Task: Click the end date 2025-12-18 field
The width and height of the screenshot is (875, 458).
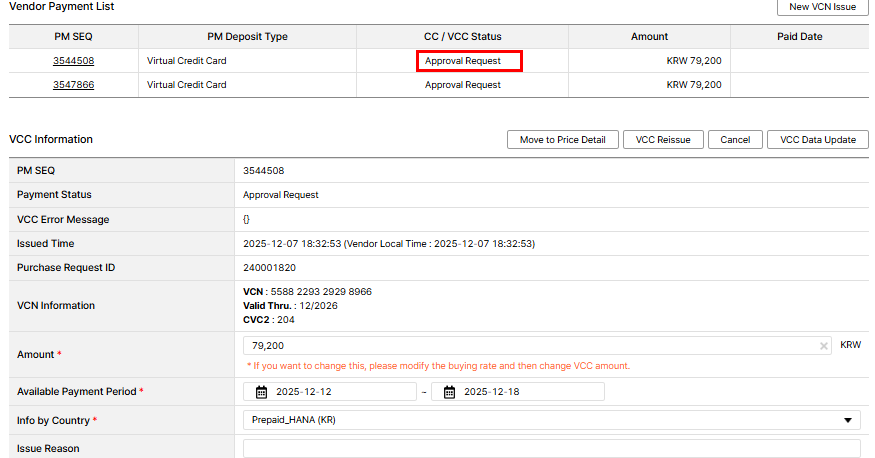Action: (528, 392)
